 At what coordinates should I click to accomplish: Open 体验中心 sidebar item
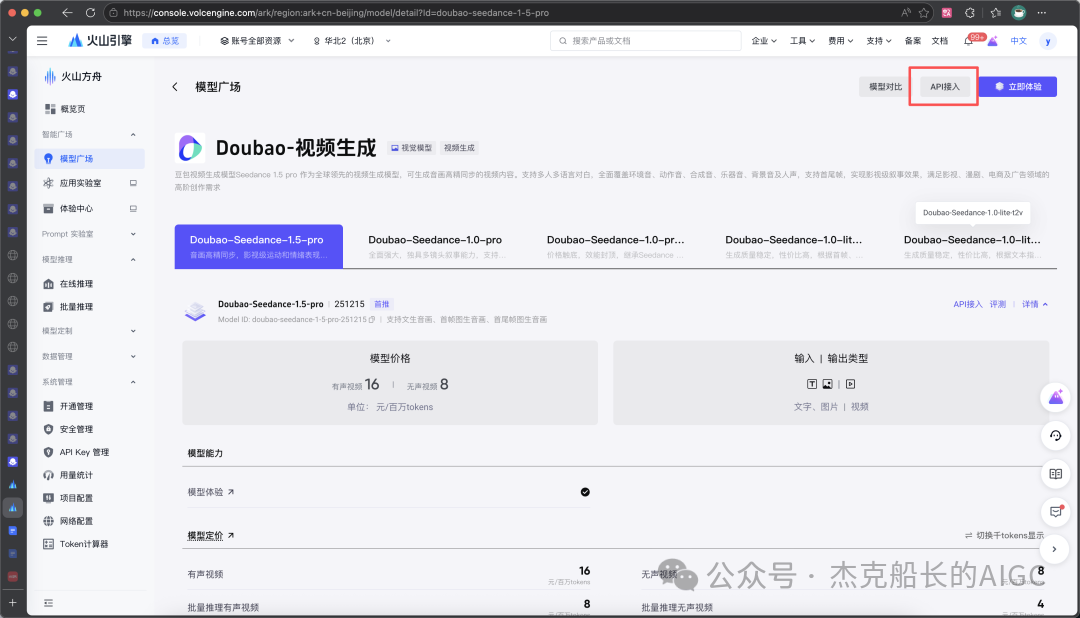[90, 209]
